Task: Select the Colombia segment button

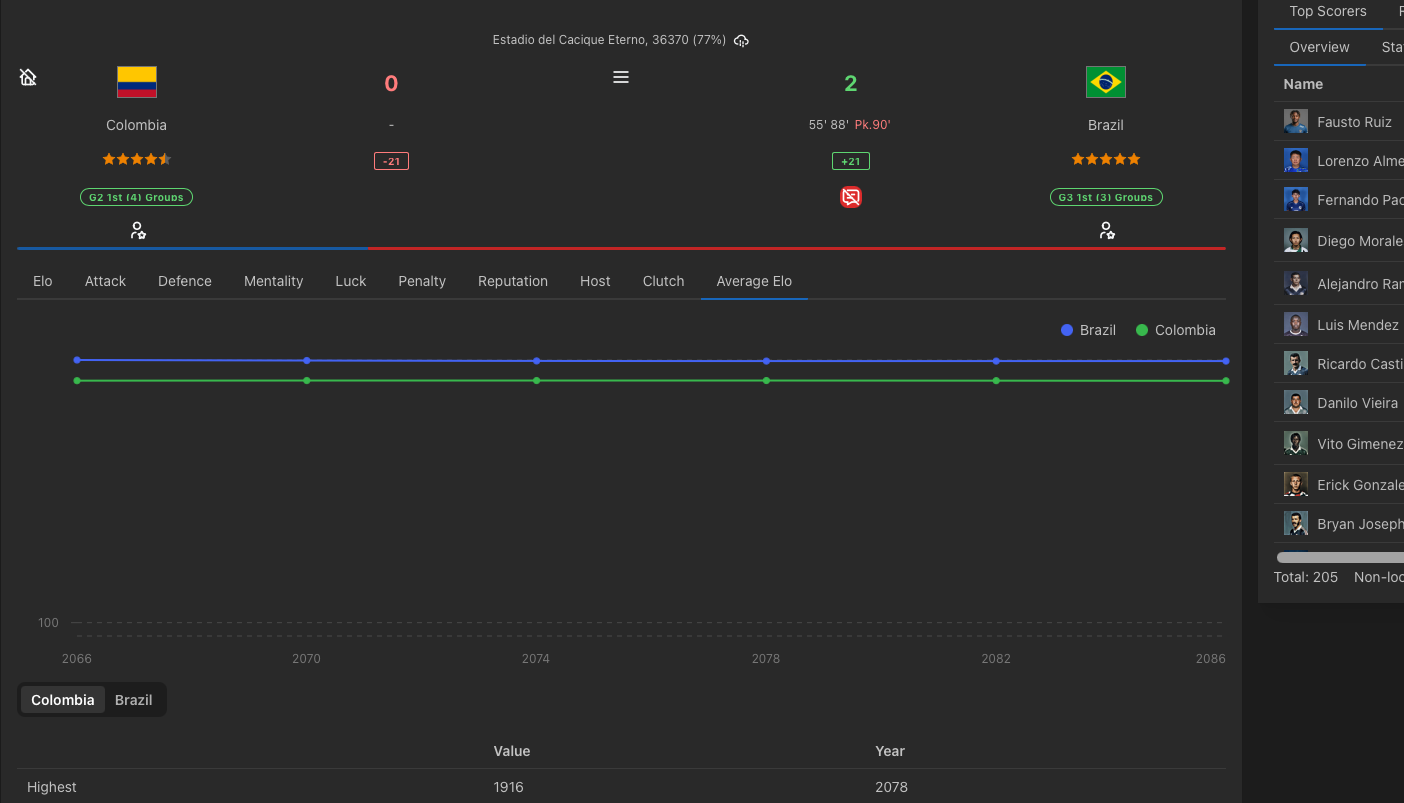Action: [x=63, y=700]
